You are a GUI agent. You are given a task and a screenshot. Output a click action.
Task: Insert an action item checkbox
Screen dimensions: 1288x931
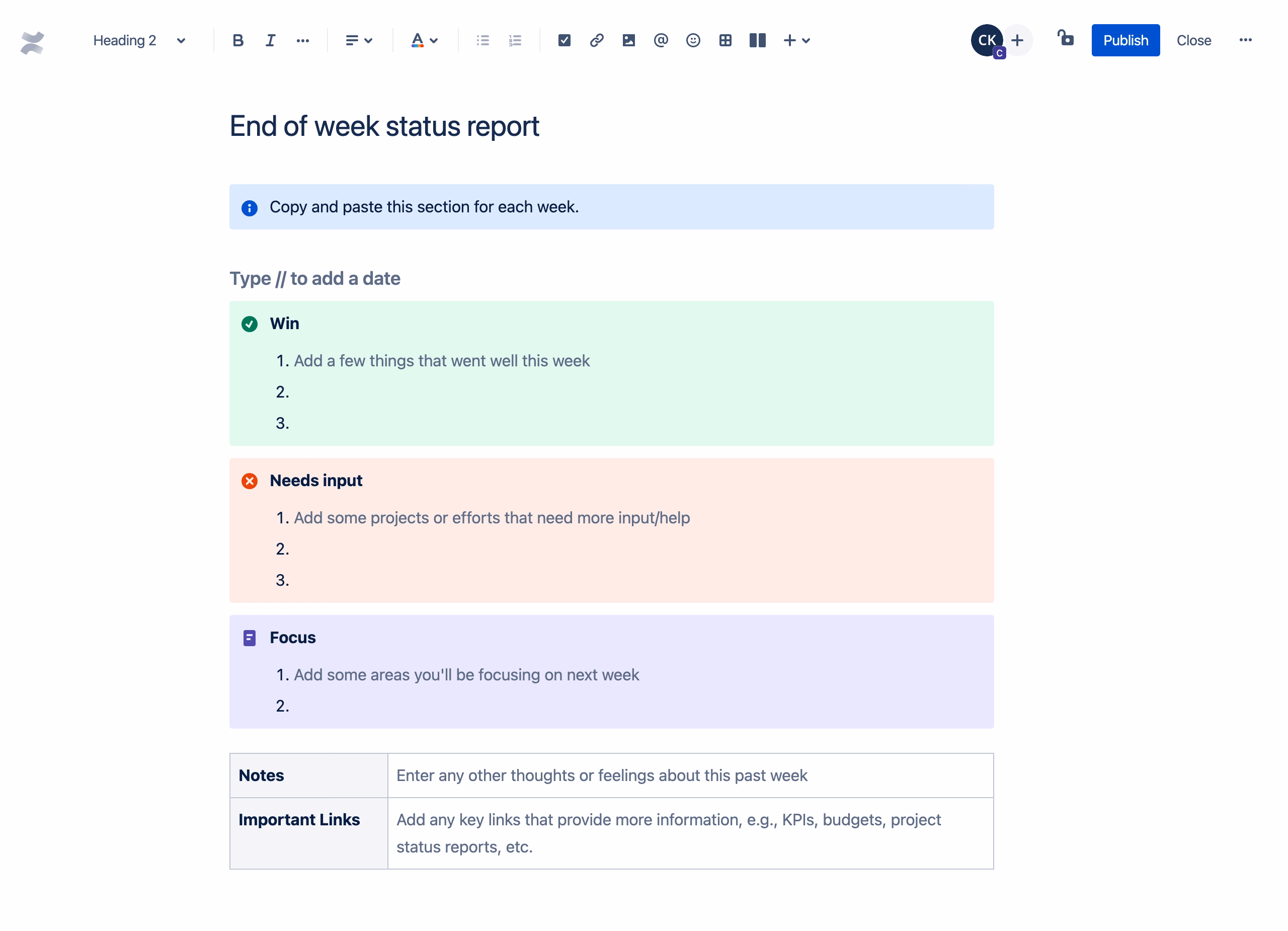(564, 40)
